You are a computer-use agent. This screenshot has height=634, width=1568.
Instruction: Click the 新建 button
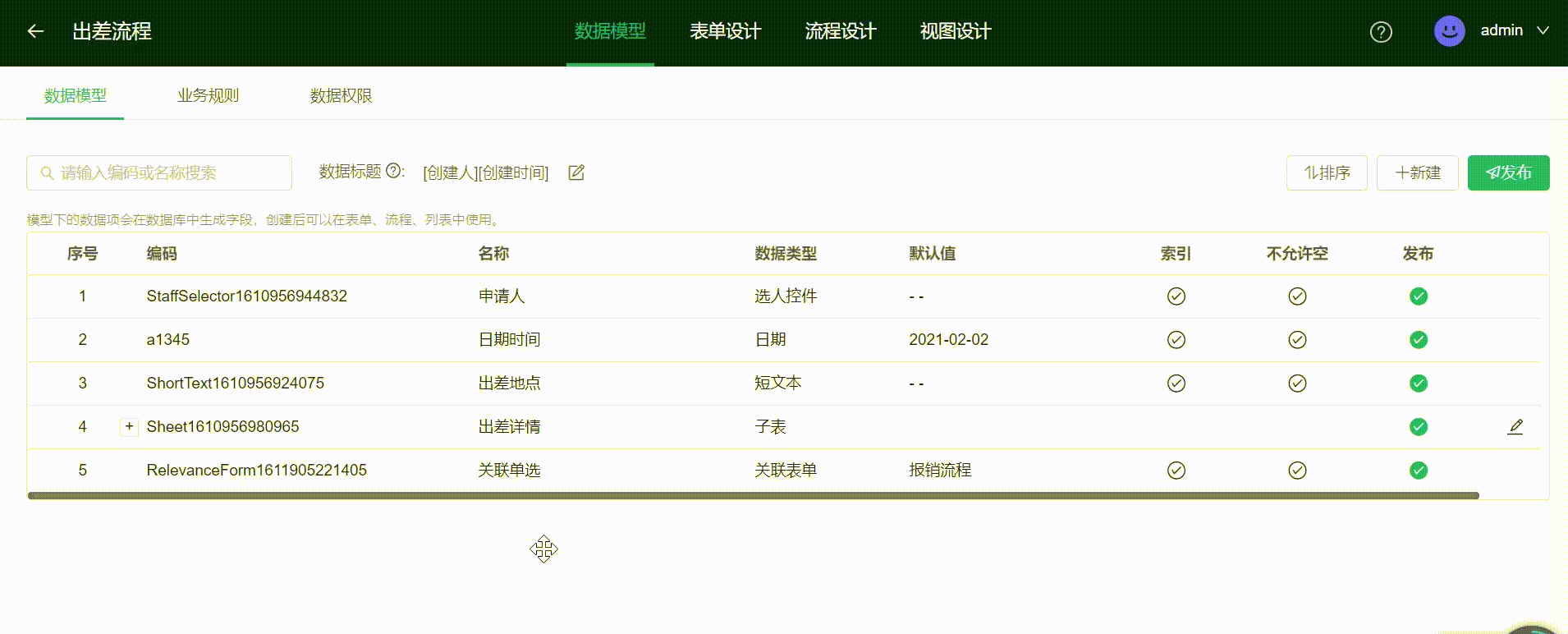click(x=1418, y=172)
